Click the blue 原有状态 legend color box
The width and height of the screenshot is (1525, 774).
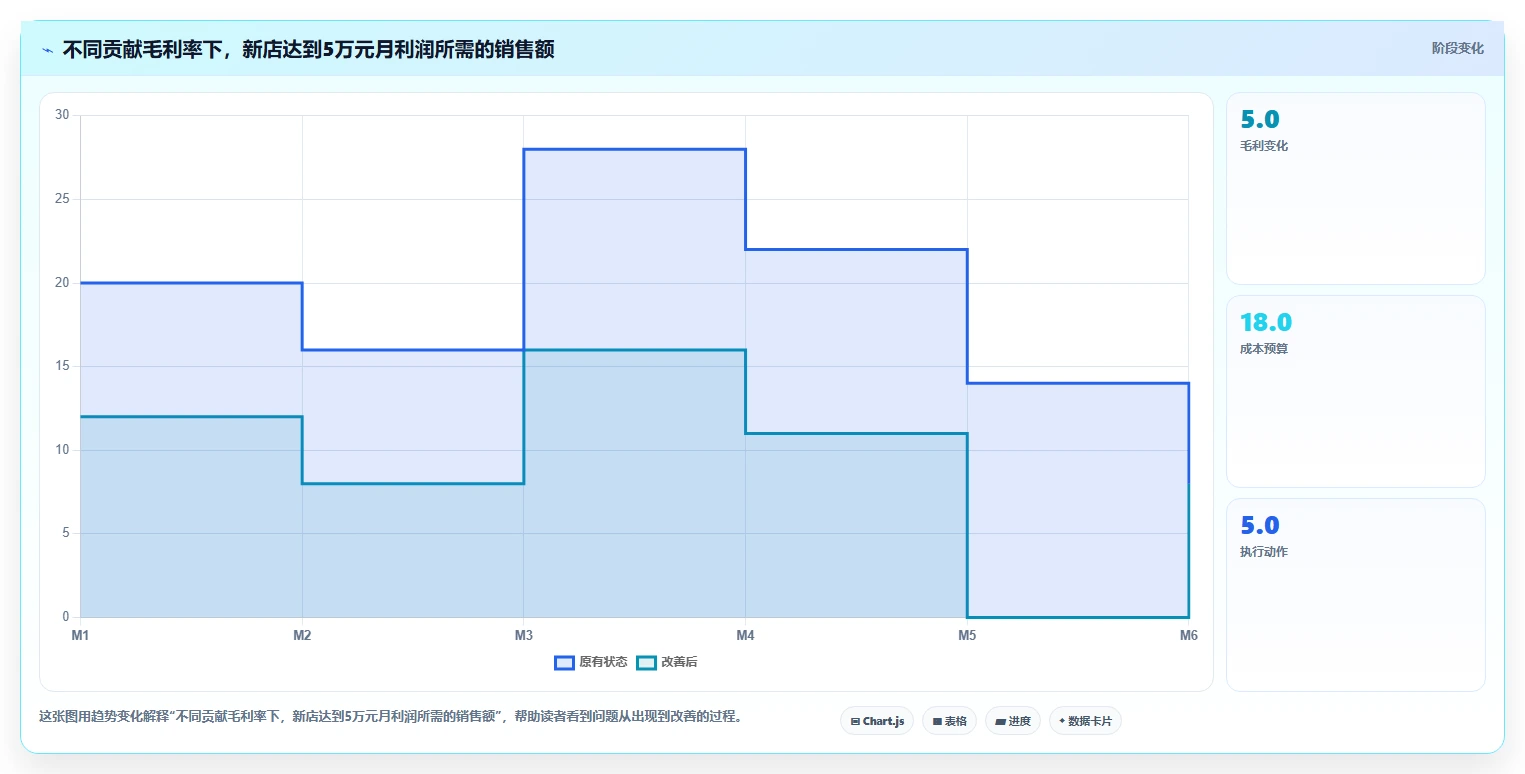click(564, 662)
